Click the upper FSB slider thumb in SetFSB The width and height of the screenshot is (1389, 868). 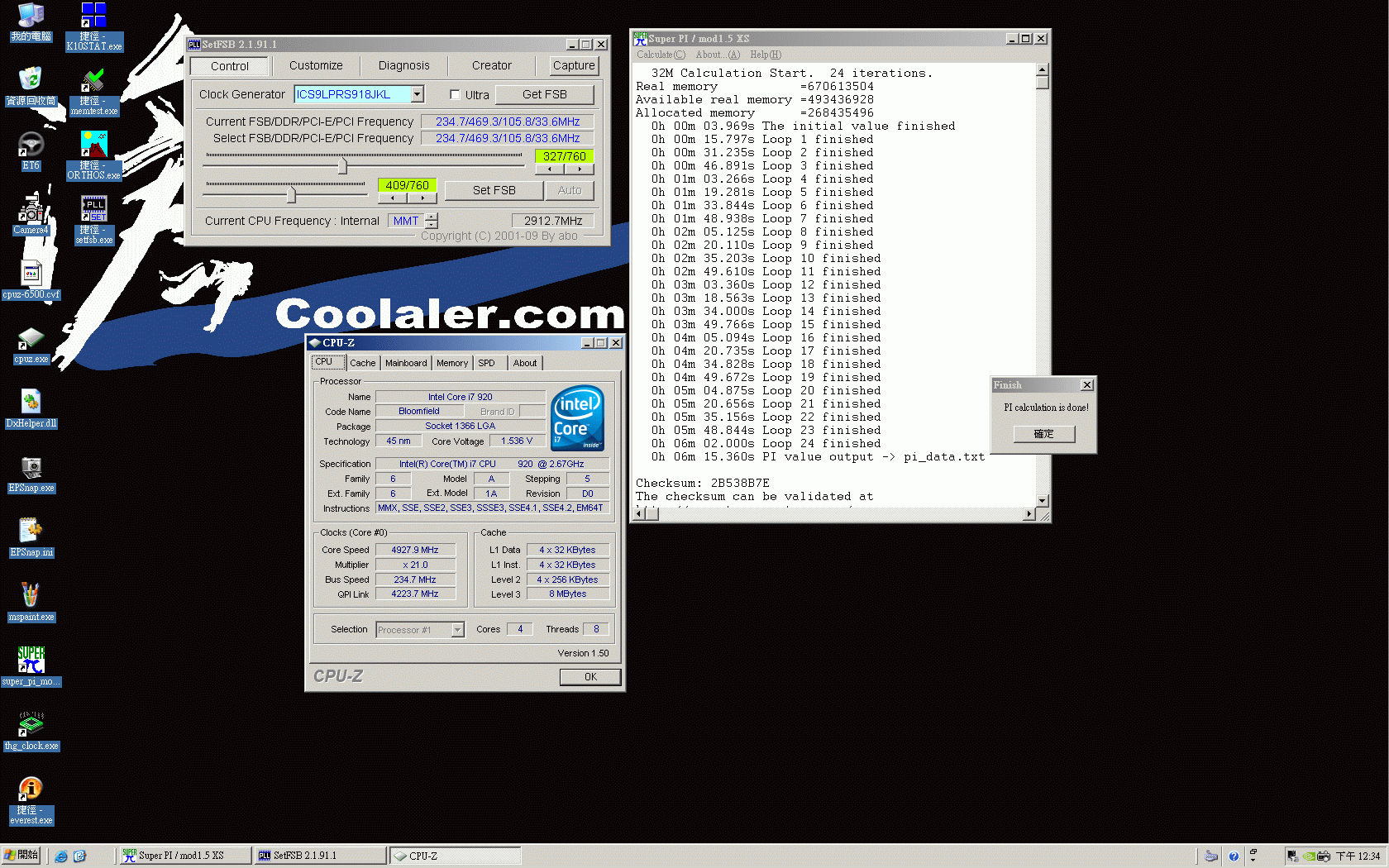(x=342, y=166)
